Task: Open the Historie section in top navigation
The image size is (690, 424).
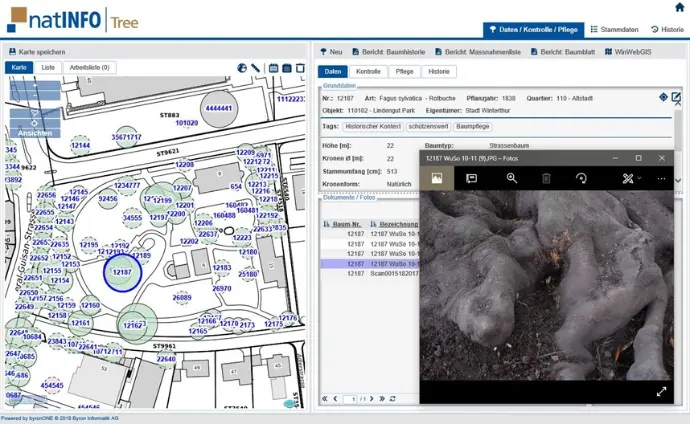Action: coord(667,29)
